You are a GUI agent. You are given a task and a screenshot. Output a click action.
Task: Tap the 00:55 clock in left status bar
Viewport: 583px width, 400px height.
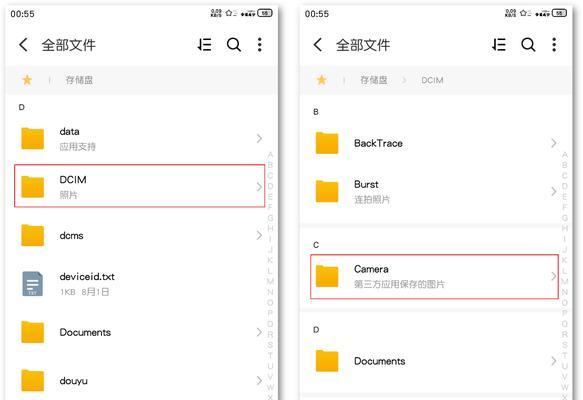22,14
